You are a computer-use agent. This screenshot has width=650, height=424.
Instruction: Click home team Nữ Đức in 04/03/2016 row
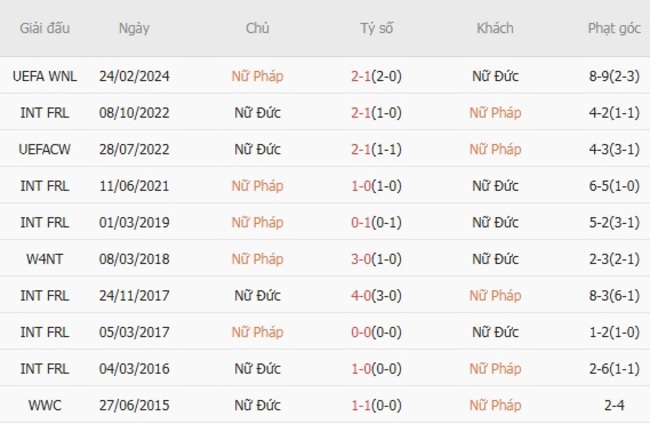257,369
